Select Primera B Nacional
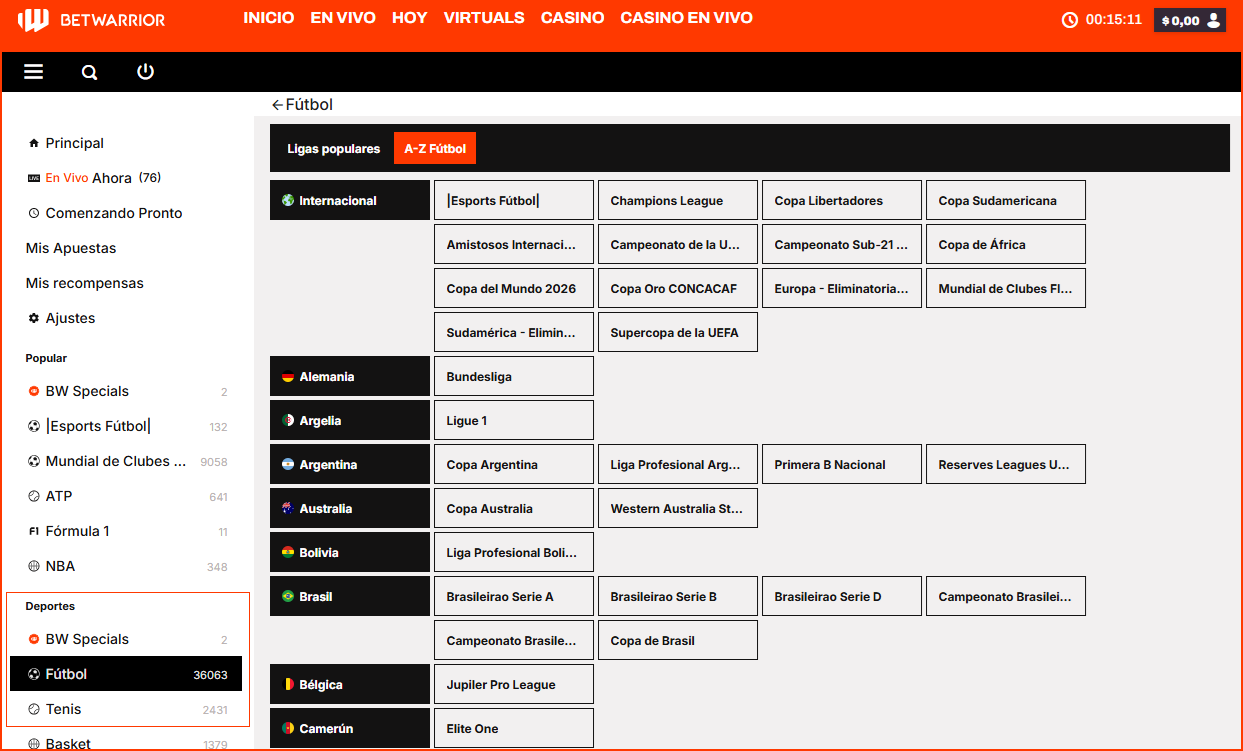 point(842,464)
